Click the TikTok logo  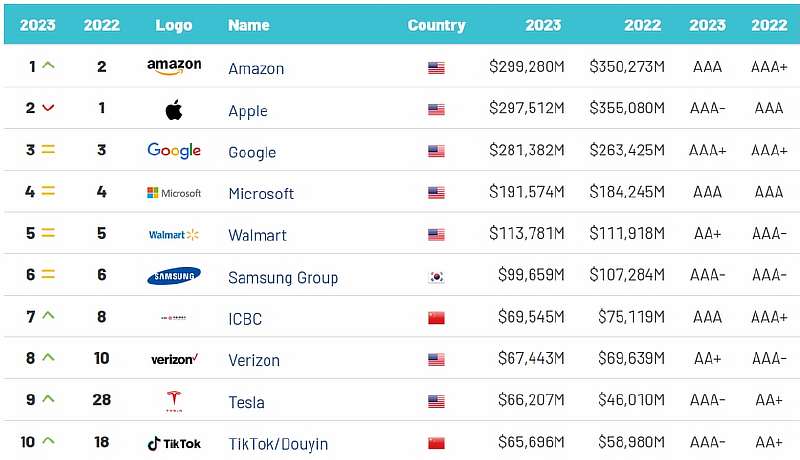[x=174, y=443]
